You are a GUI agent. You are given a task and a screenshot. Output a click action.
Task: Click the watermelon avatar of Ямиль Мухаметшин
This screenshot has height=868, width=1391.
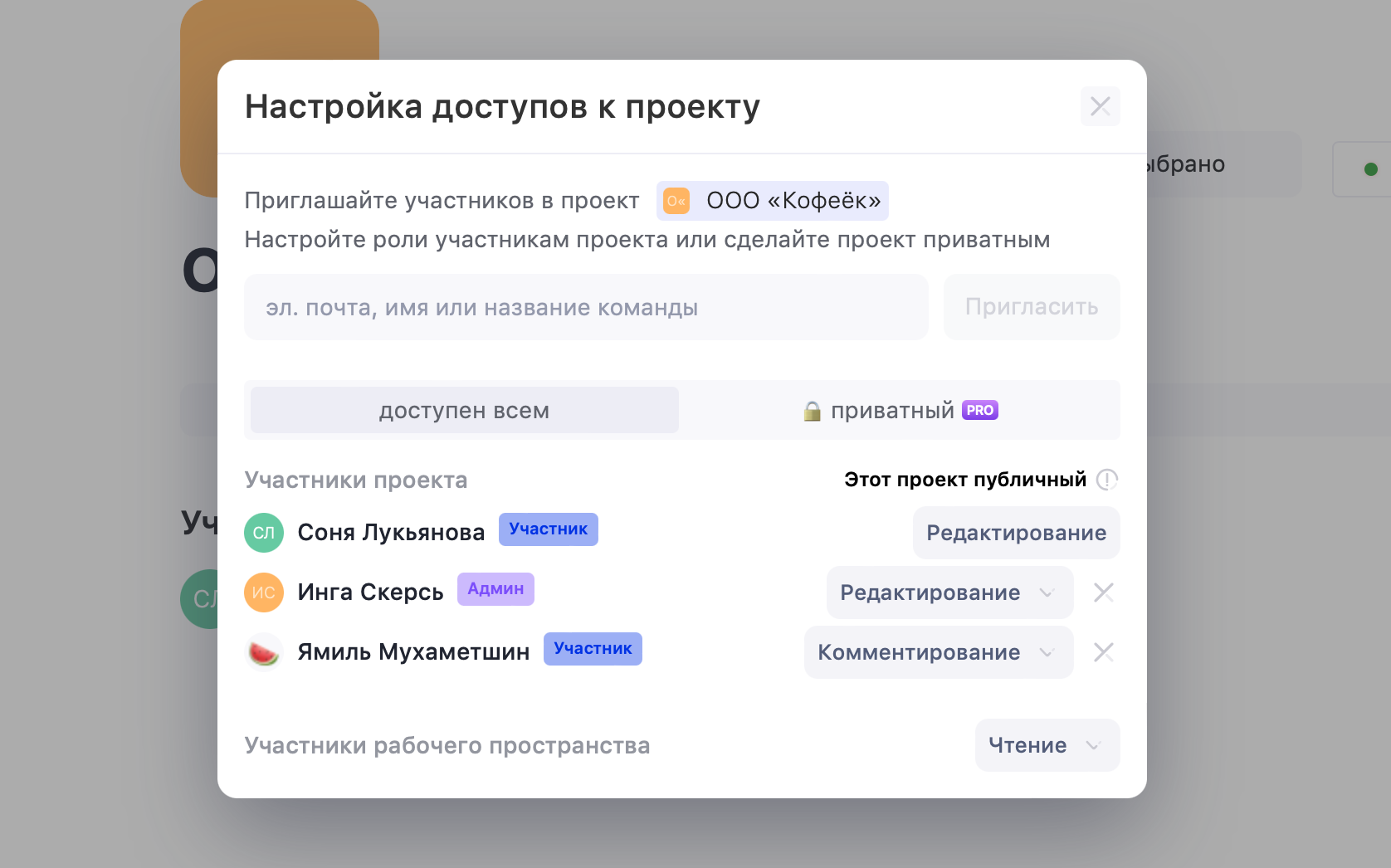tap(263, 652)
